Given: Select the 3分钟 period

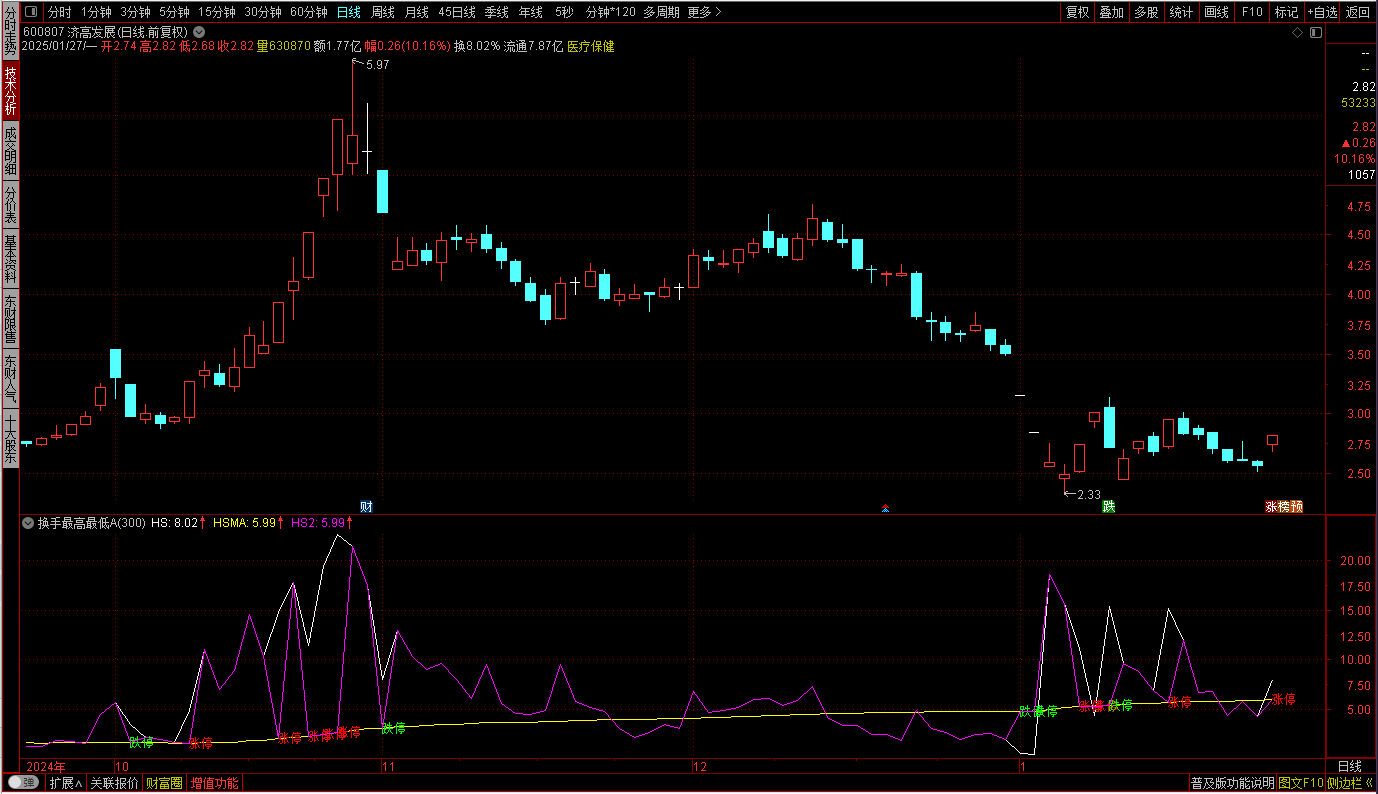Looking at the screenshot, I should [x=135, y=12].
